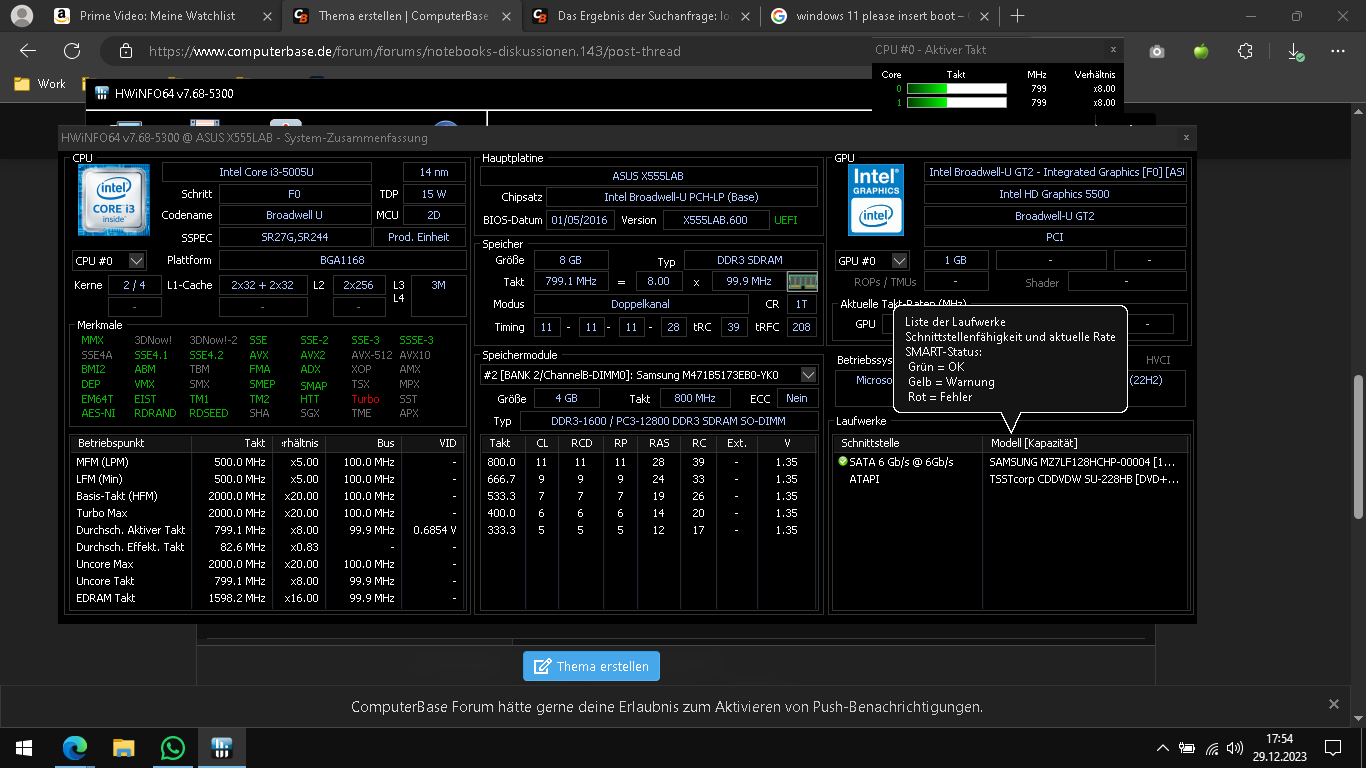The height and width of the screenshot is (768, 1366).
Task: Open the Windows Start menu
Action: point(24,747)
